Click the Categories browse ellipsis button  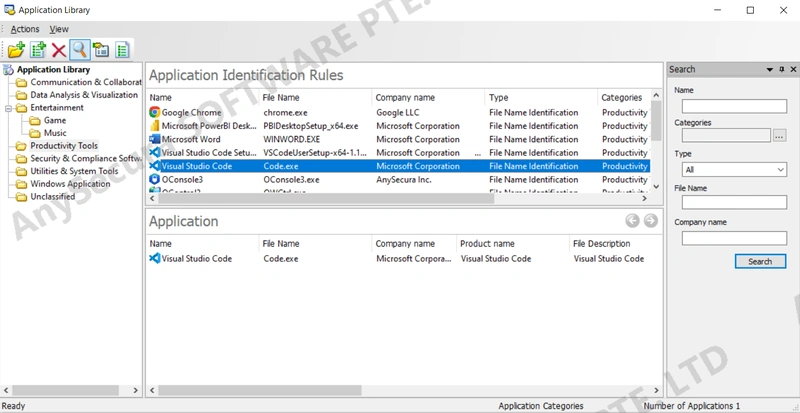[780, 135]
